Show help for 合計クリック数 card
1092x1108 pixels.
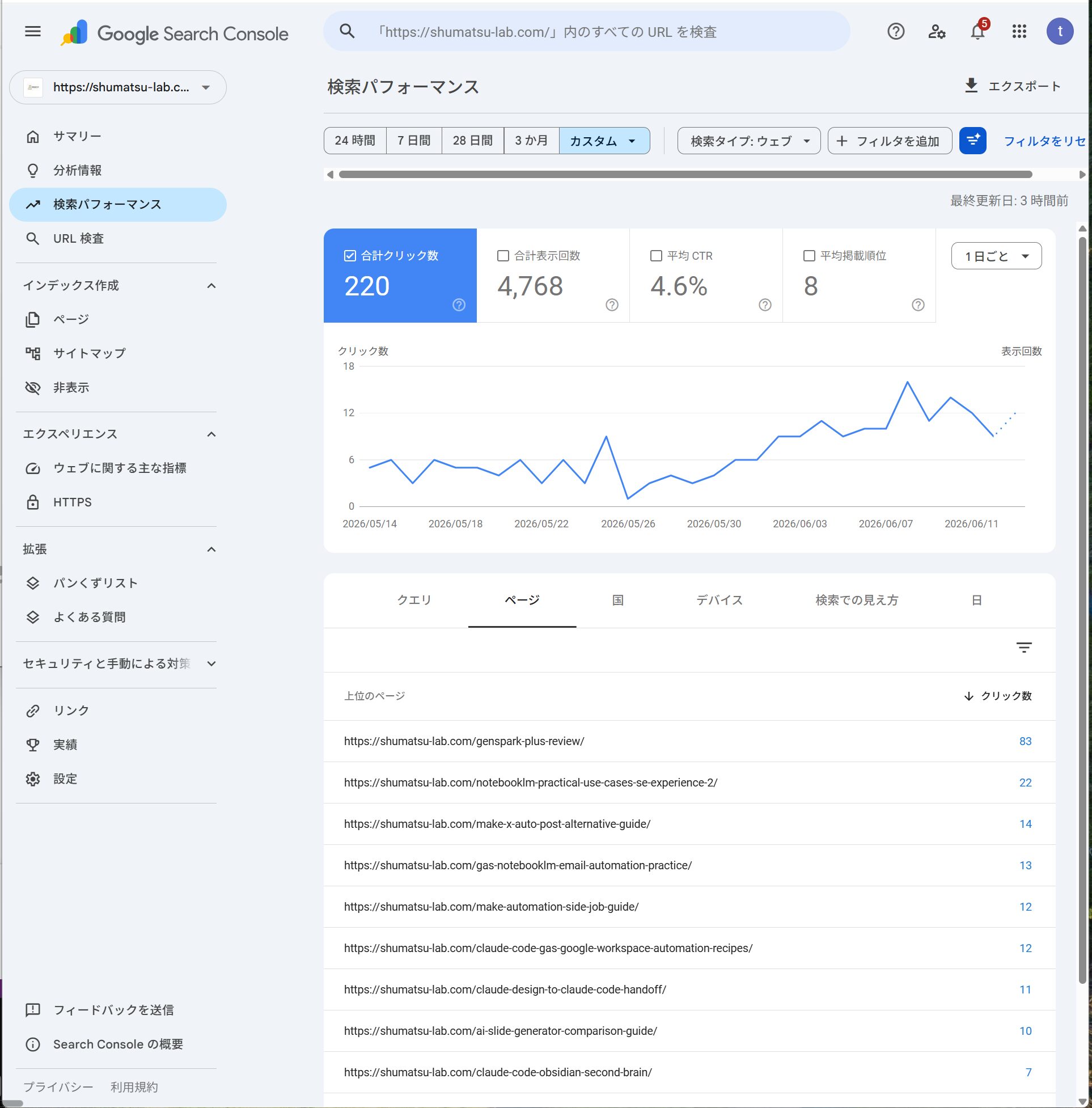point(459,305)
